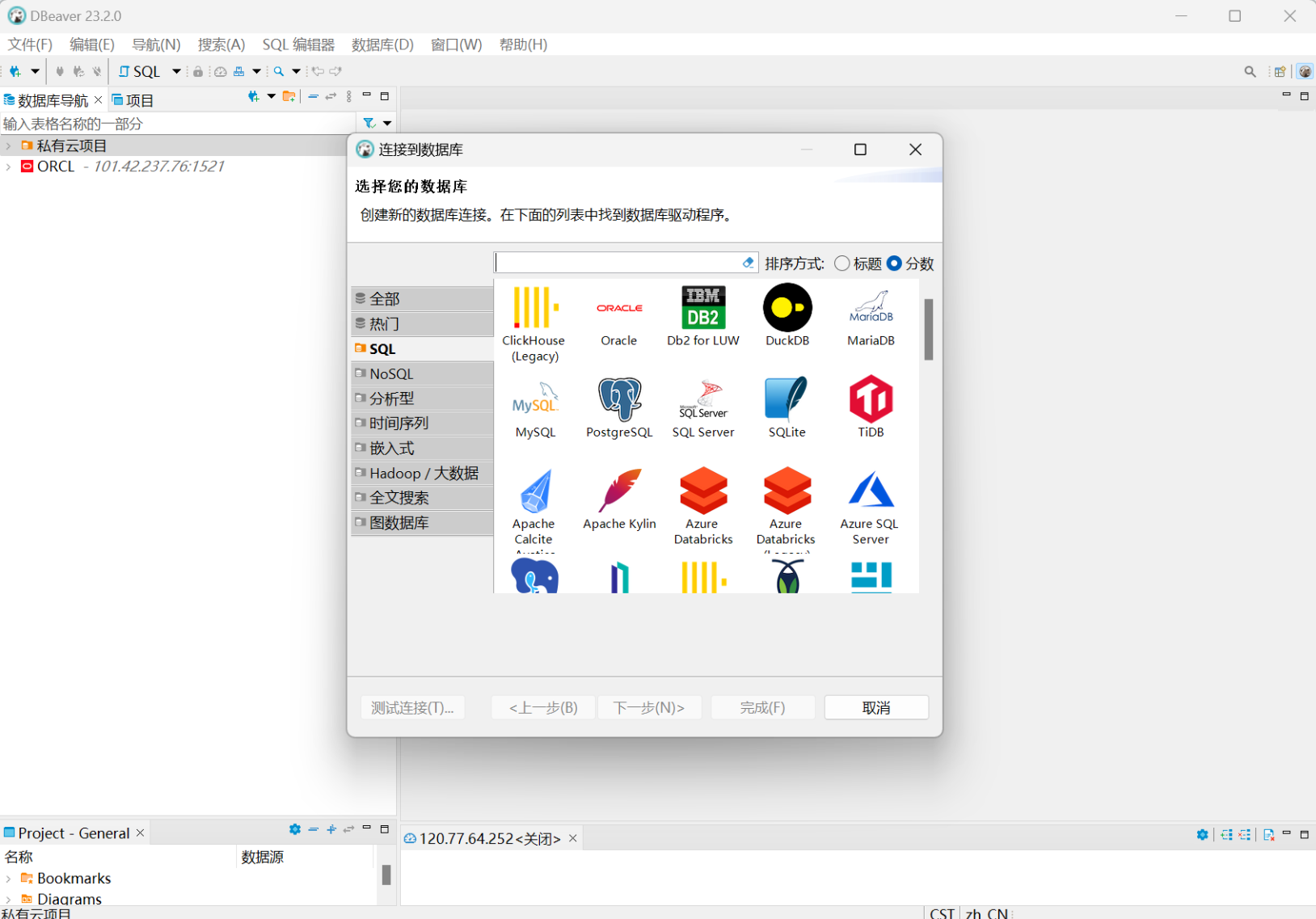Click the 输入表格名称的一部分 filter field

tap(178, 123)
